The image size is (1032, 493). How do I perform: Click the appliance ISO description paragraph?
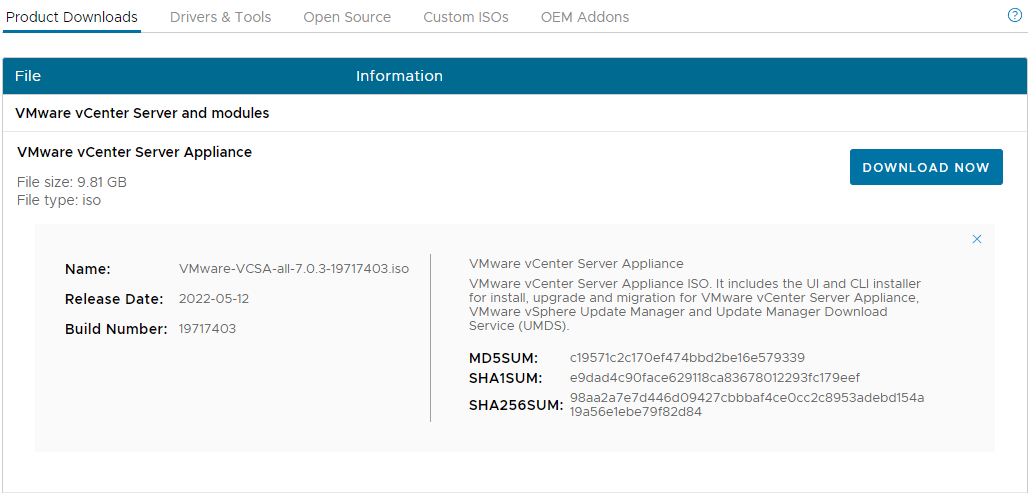click(695, 304)
